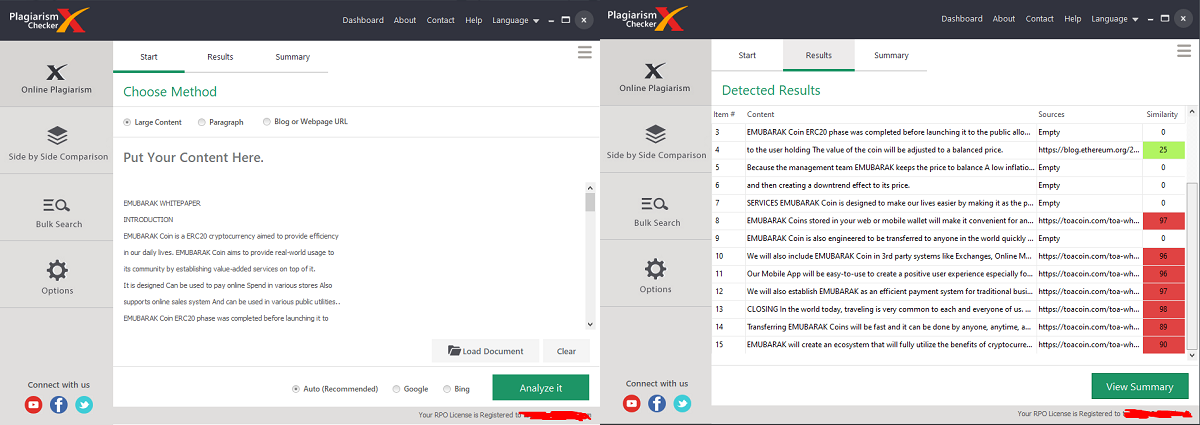The image size is (1200, 425).
Task: Click the green Analyze it button
Action: (x=541, y=388)
